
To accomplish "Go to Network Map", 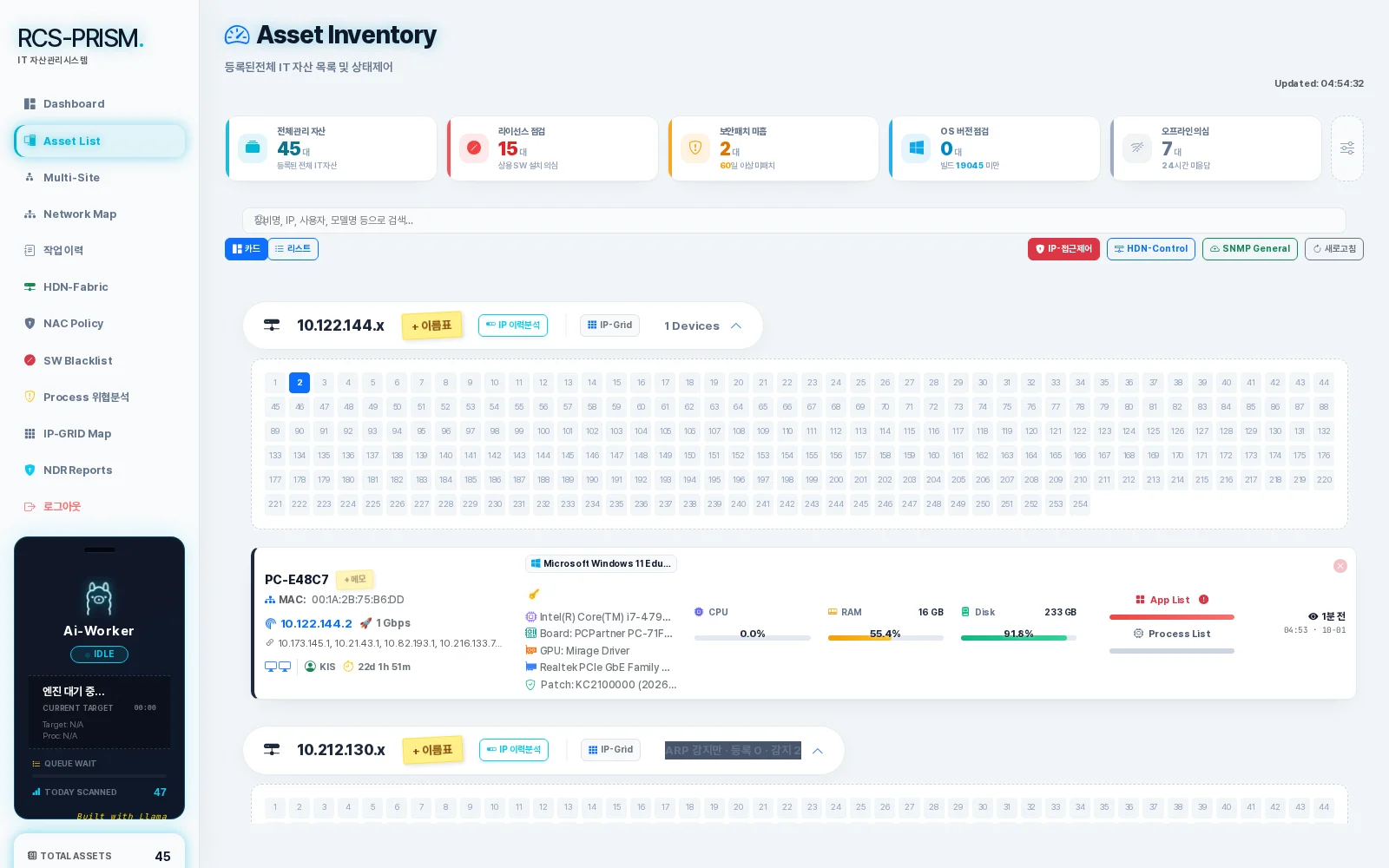I will 100,214.
